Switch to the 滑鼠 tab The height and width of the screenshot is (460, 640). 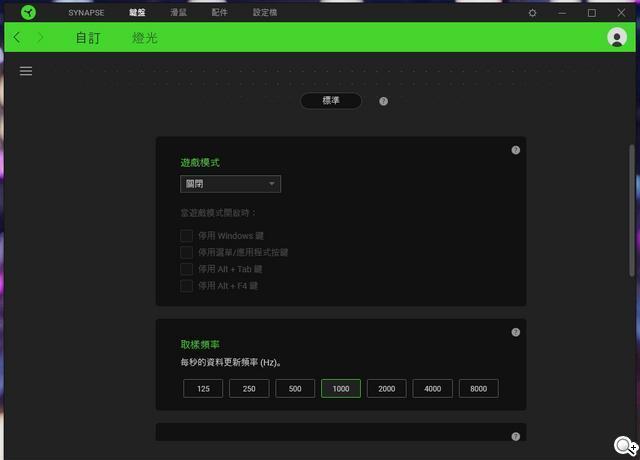[x=179, y=13]
